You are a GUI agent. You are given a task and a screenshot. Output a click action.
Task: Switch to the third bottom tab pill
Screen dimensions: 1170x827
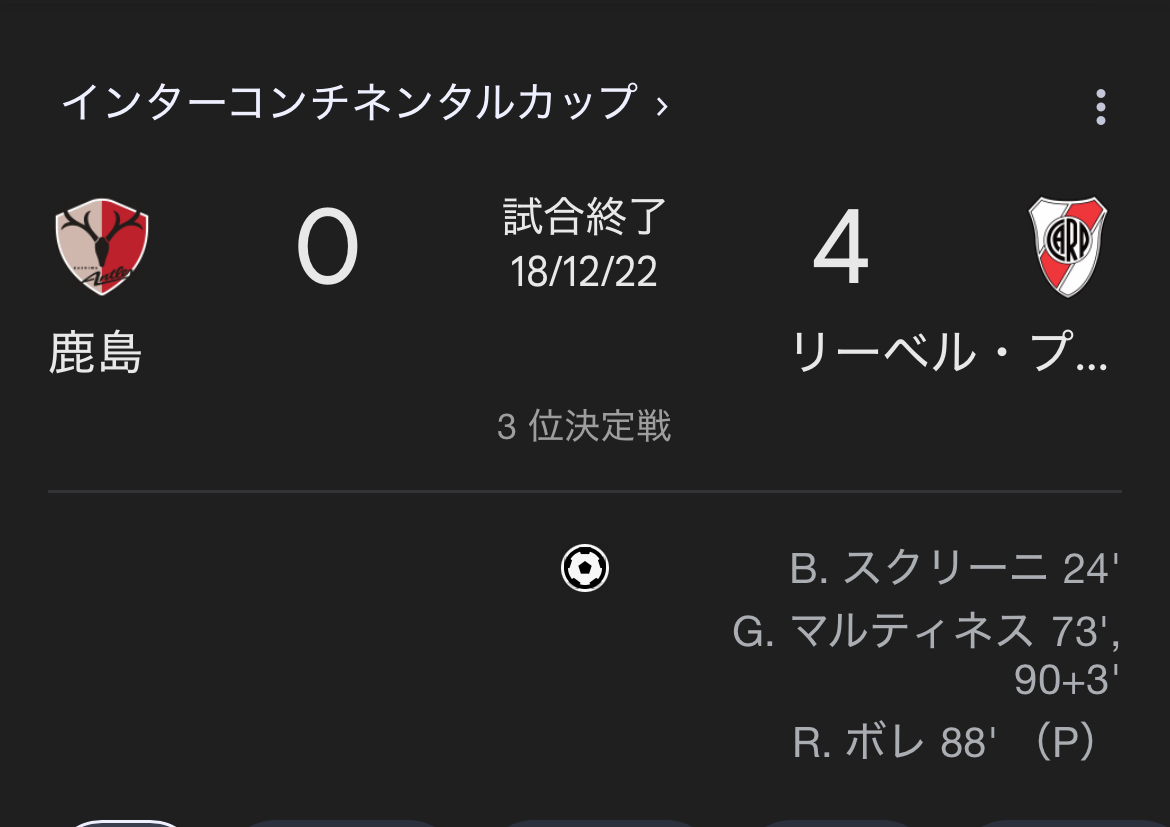click(600, 822)
